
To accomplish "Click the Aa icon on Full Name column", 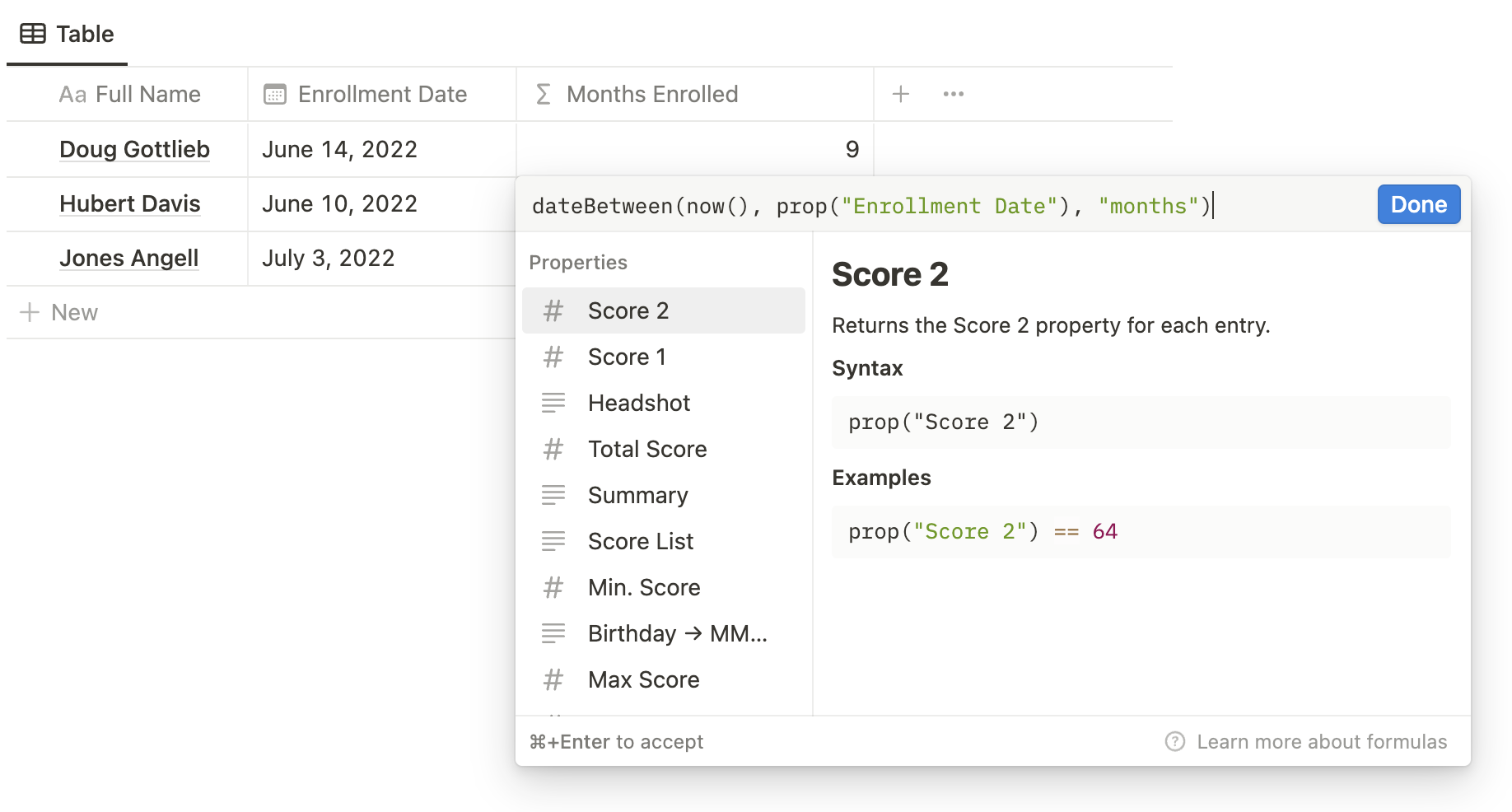I will point(73,94).
